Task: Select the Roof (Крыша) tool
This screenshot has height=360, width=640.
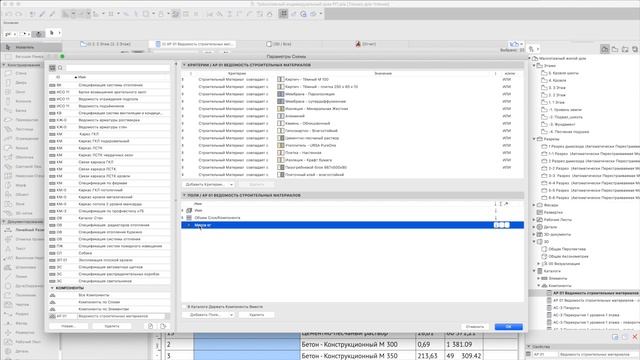Action: 20,148
